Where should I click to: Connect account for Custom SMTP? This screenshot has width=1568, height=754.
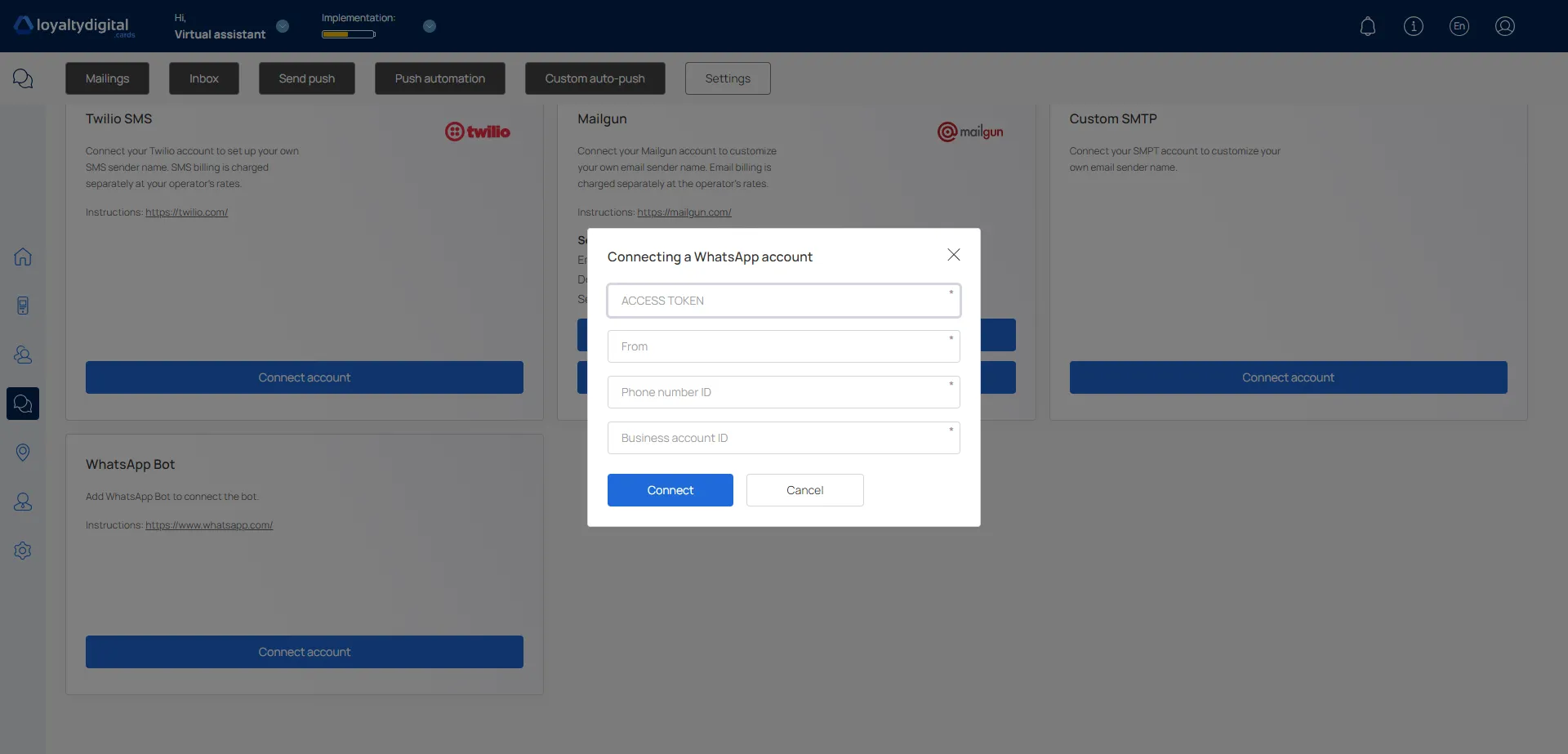pos(1289,377)
